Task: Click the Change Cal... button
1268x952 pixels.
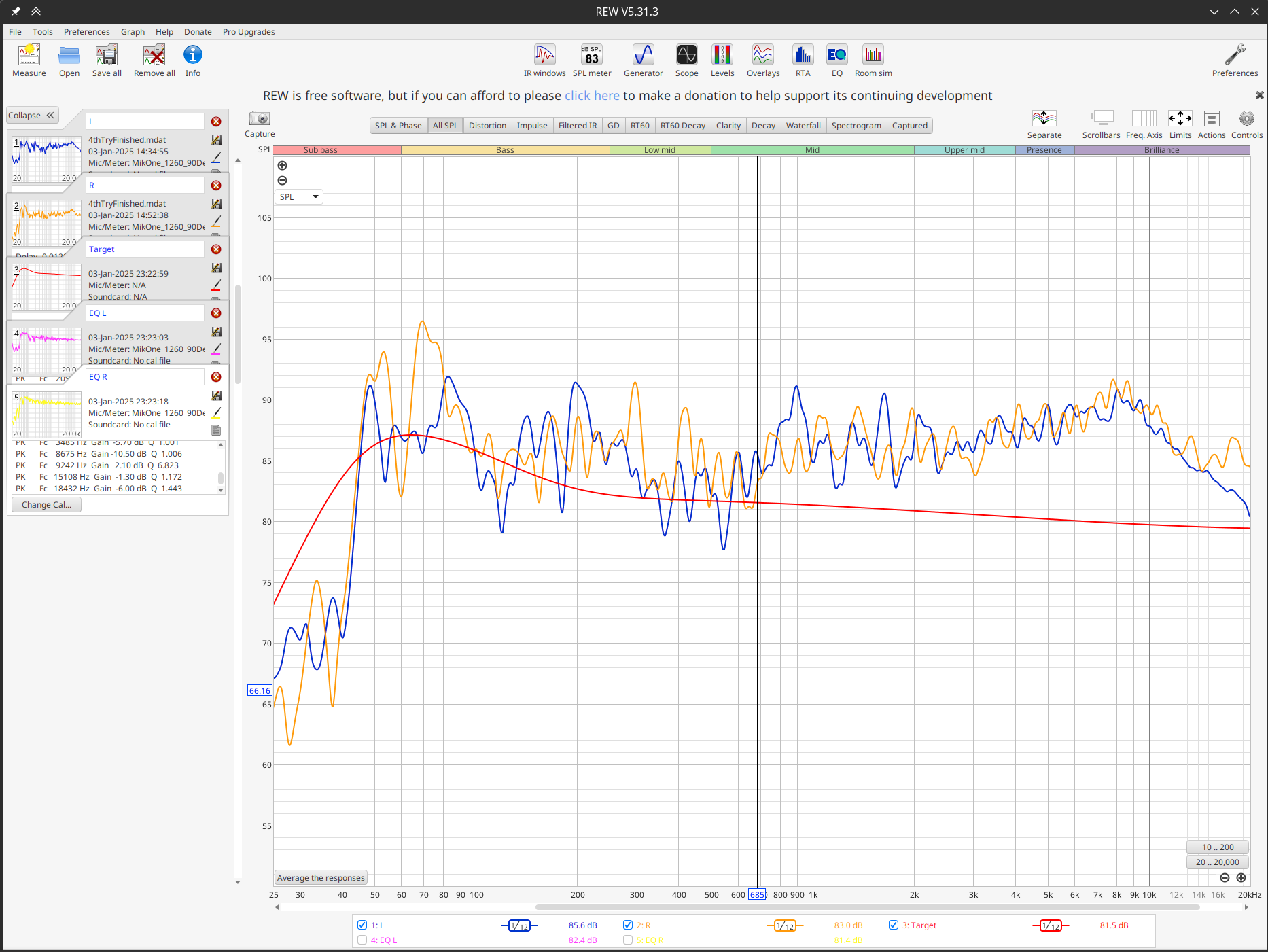Action: tap(46, 505)
